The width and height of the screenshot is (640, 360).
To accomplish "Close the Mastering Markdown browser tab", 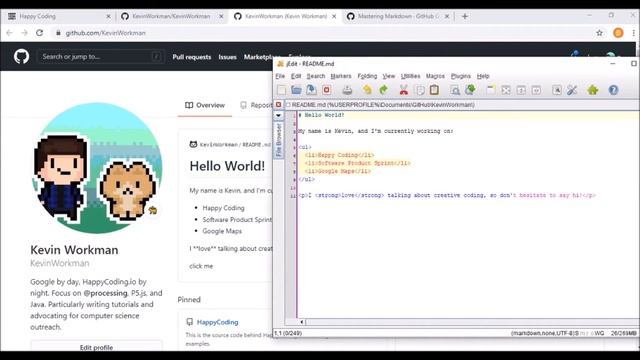I will pos(447,16).
